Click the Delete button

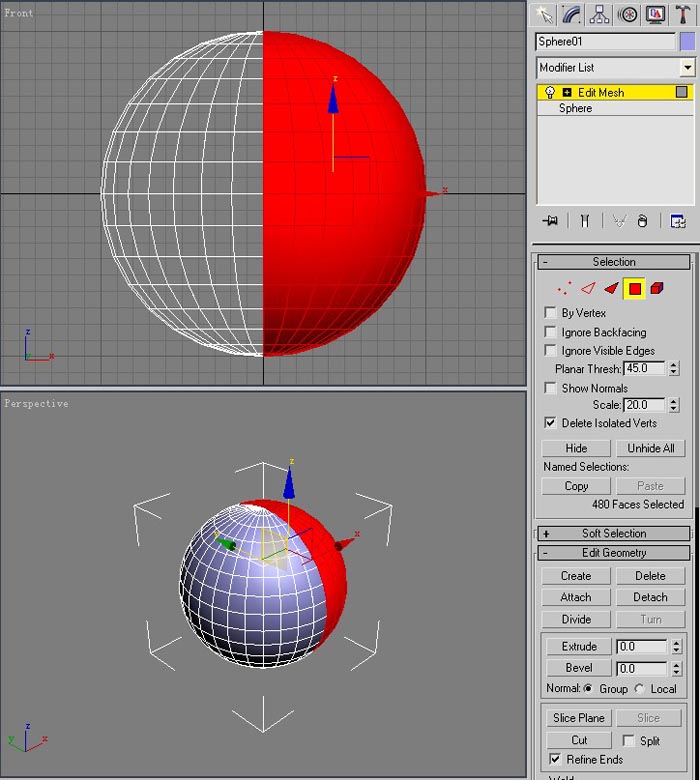pos(650,576)
